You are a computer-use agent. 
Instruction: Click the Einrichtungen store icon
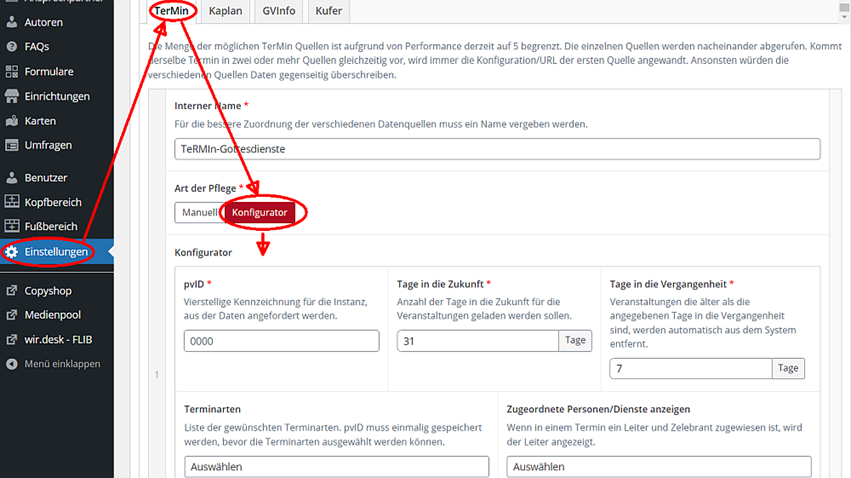click(x=12, y=96)
